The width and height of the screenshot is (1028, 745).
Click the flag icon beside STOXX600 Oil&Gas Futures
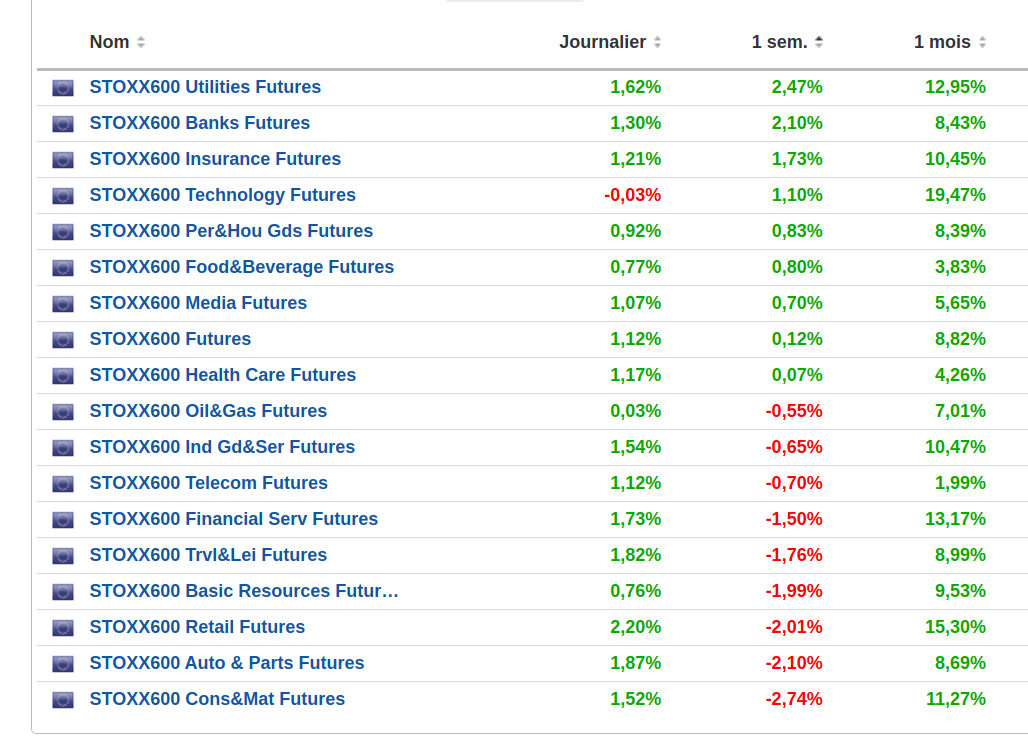coord(63,412)
